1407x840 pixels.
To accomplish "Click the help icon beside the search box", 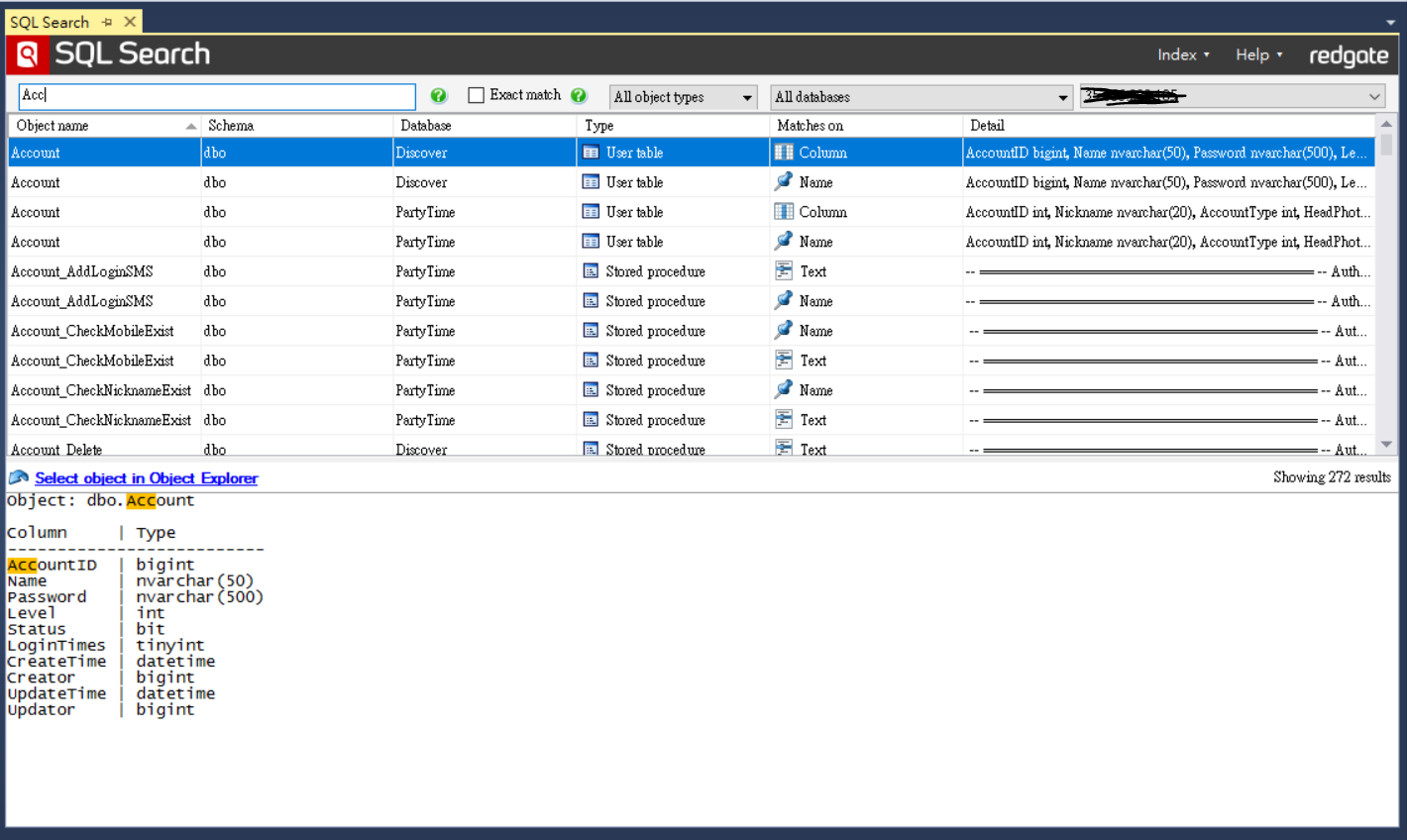I will [438, 96].
